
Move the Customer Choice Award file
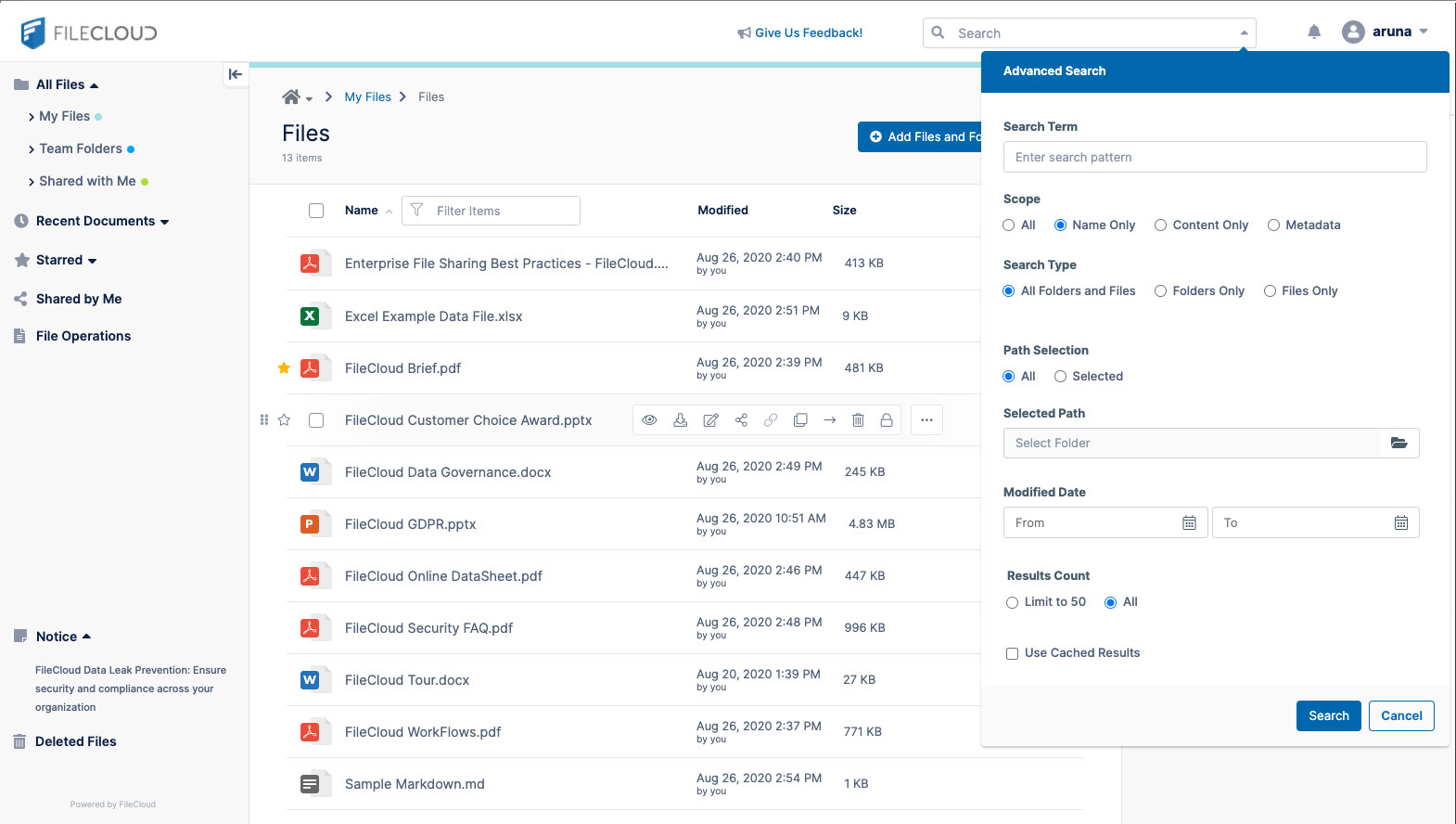pos(830,420)
